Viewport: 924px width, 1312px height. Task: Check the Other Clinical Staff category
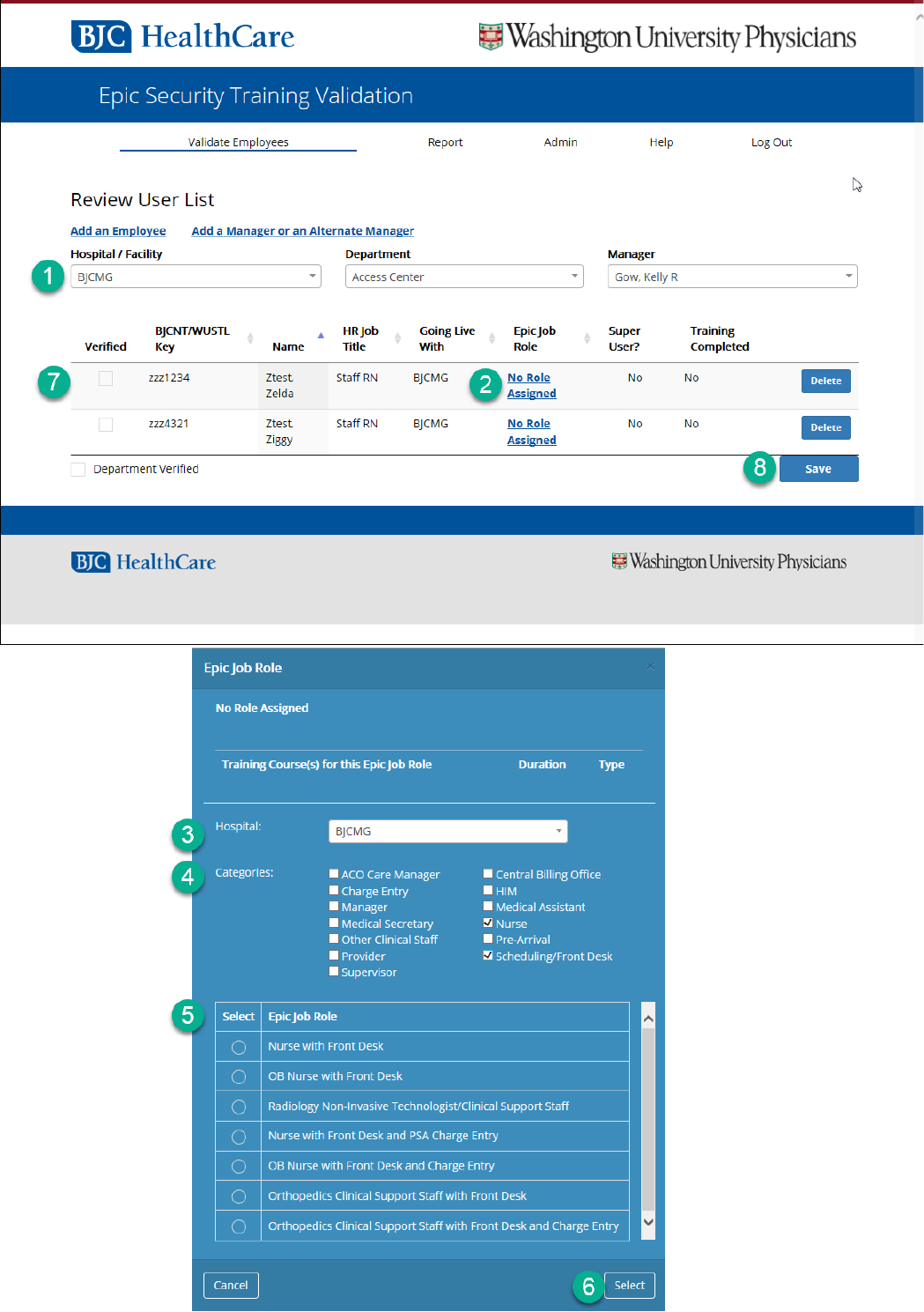334,939
